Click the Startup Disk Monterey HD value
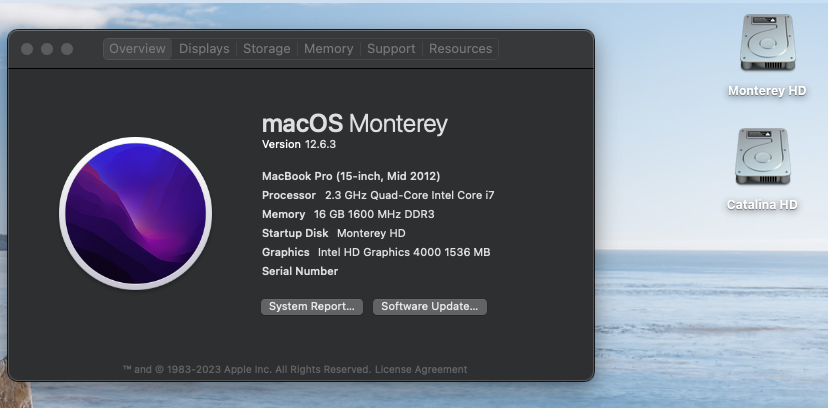Image resolution: width=828 pixels, height=408 pixels. click(x=371, y=233)
